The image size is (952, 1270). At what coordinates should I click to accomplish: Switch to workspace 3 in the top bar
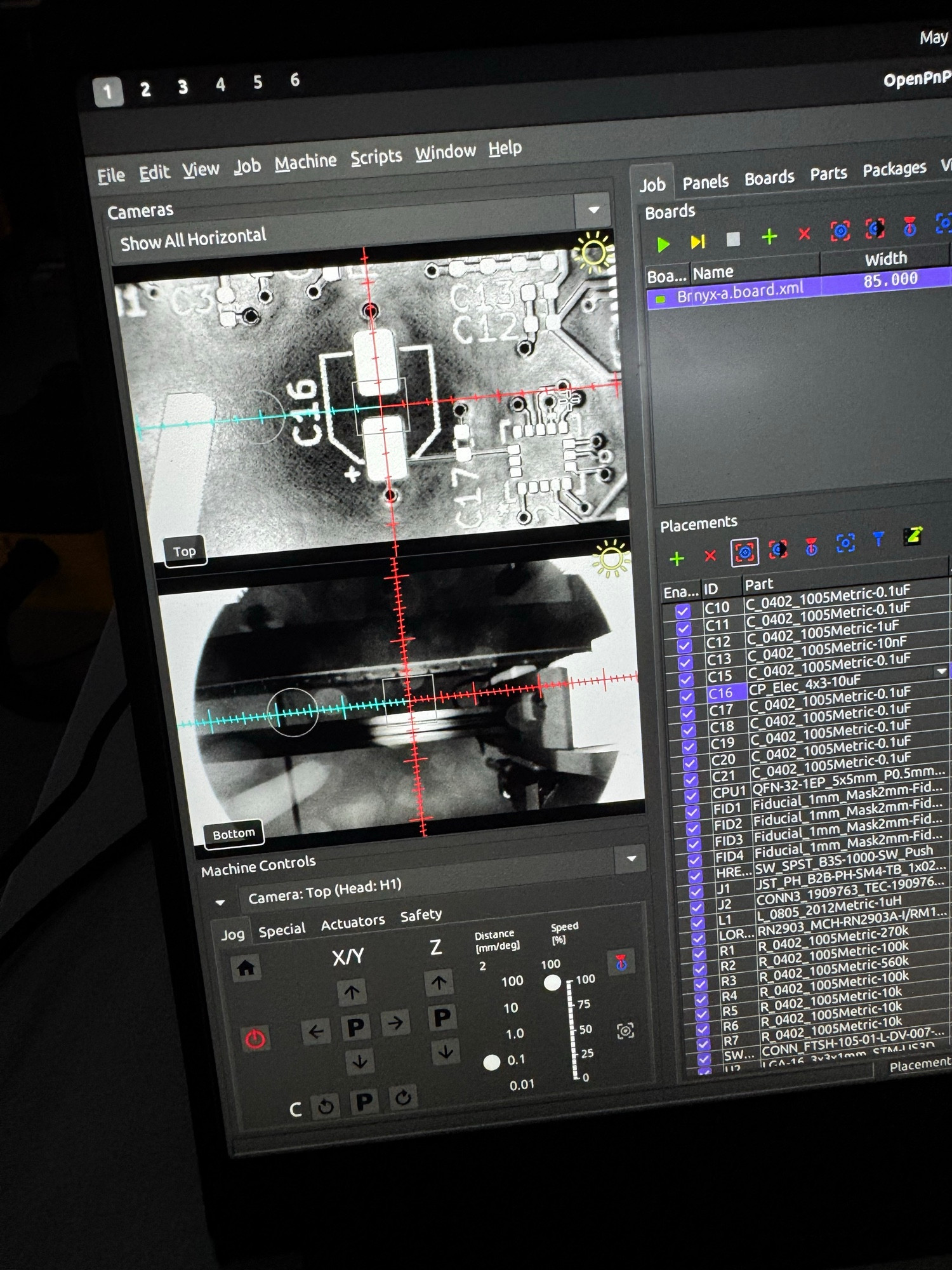[x=183, y=87]
